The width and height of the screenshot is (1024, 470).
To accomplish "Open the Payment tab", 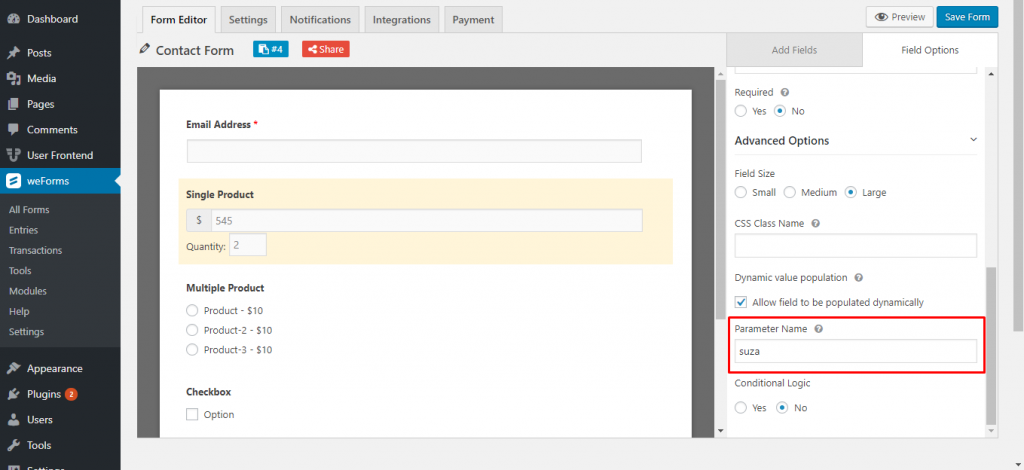I will pos(473,20).
